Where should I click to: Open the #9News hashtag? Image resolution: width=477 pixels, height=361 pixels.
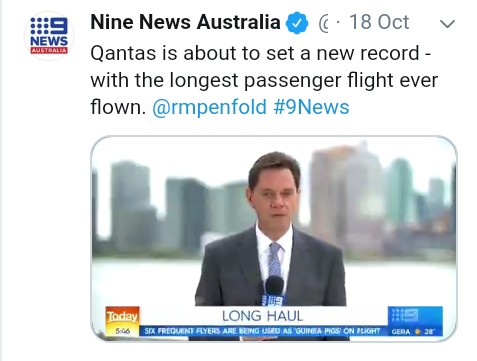point(311,107)
